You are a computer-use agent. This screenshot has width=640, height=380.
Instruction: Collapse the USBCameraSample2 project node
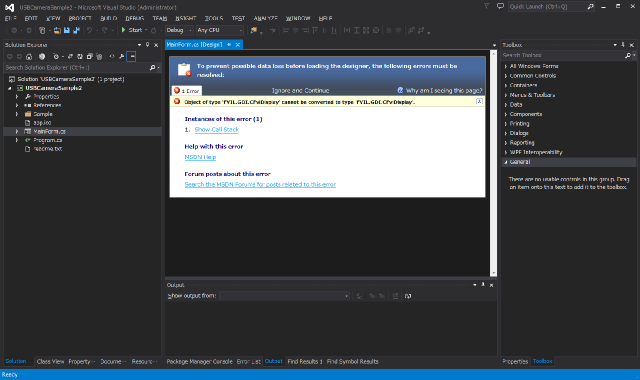click(x=10, y=88)
